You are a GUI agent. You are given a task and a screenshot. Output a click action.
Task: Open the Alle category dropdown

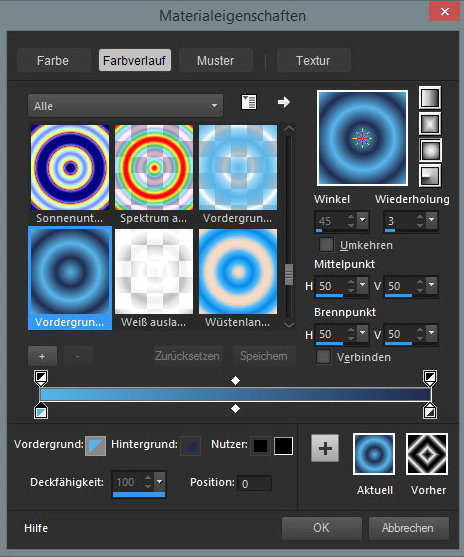(x=125, y=106)
